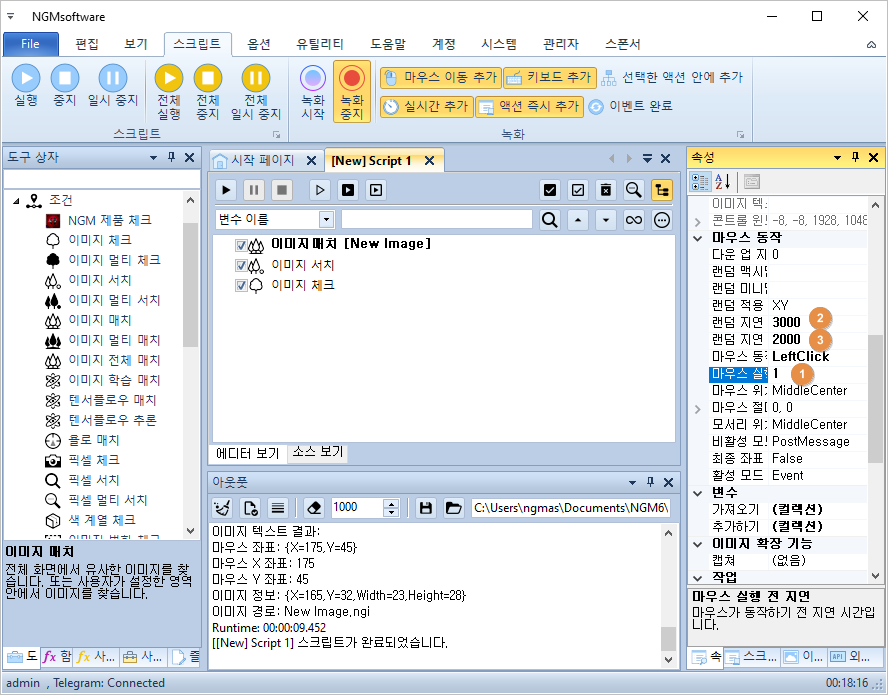
Task: Toggle checkbox for 이미지 서치 action
Action: point(241,265)
